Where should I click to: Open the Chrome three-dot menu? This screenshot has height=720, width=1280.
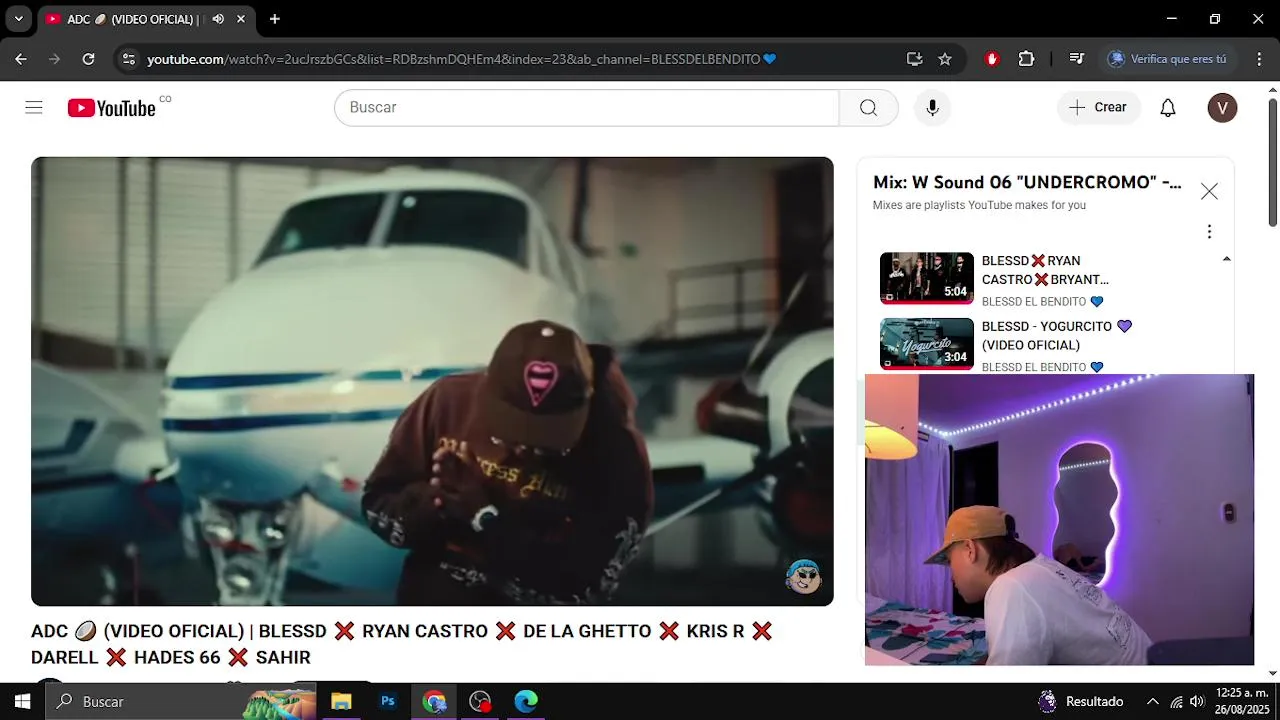point(1257,59)
